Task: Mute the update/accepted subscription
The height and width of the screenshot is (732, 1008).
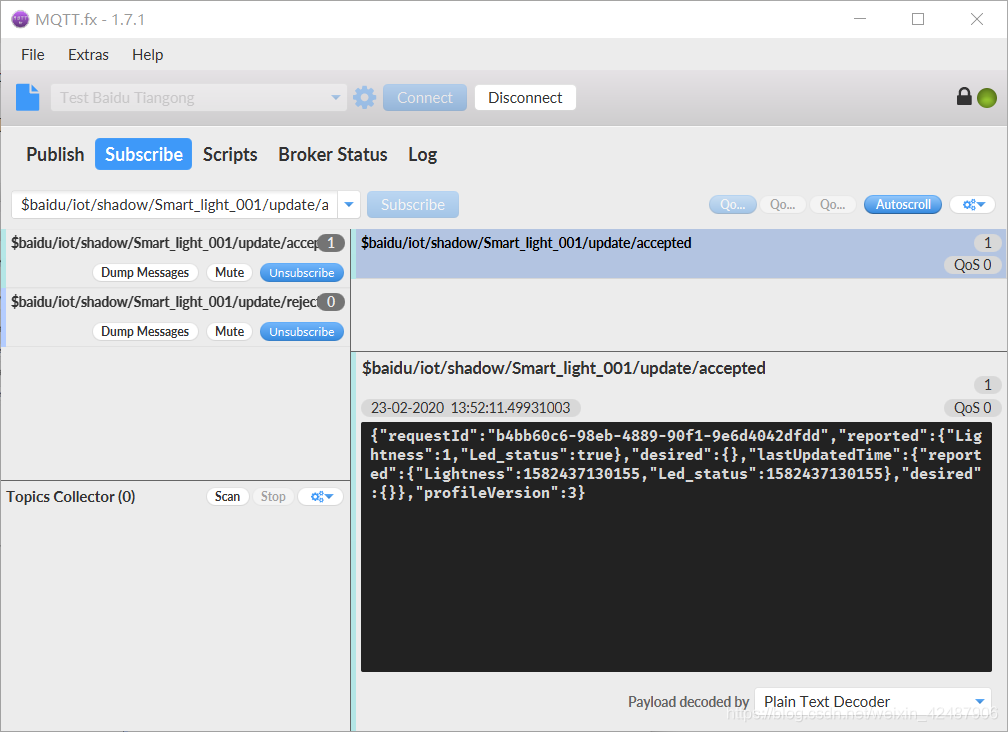Action: click(230, 272)
